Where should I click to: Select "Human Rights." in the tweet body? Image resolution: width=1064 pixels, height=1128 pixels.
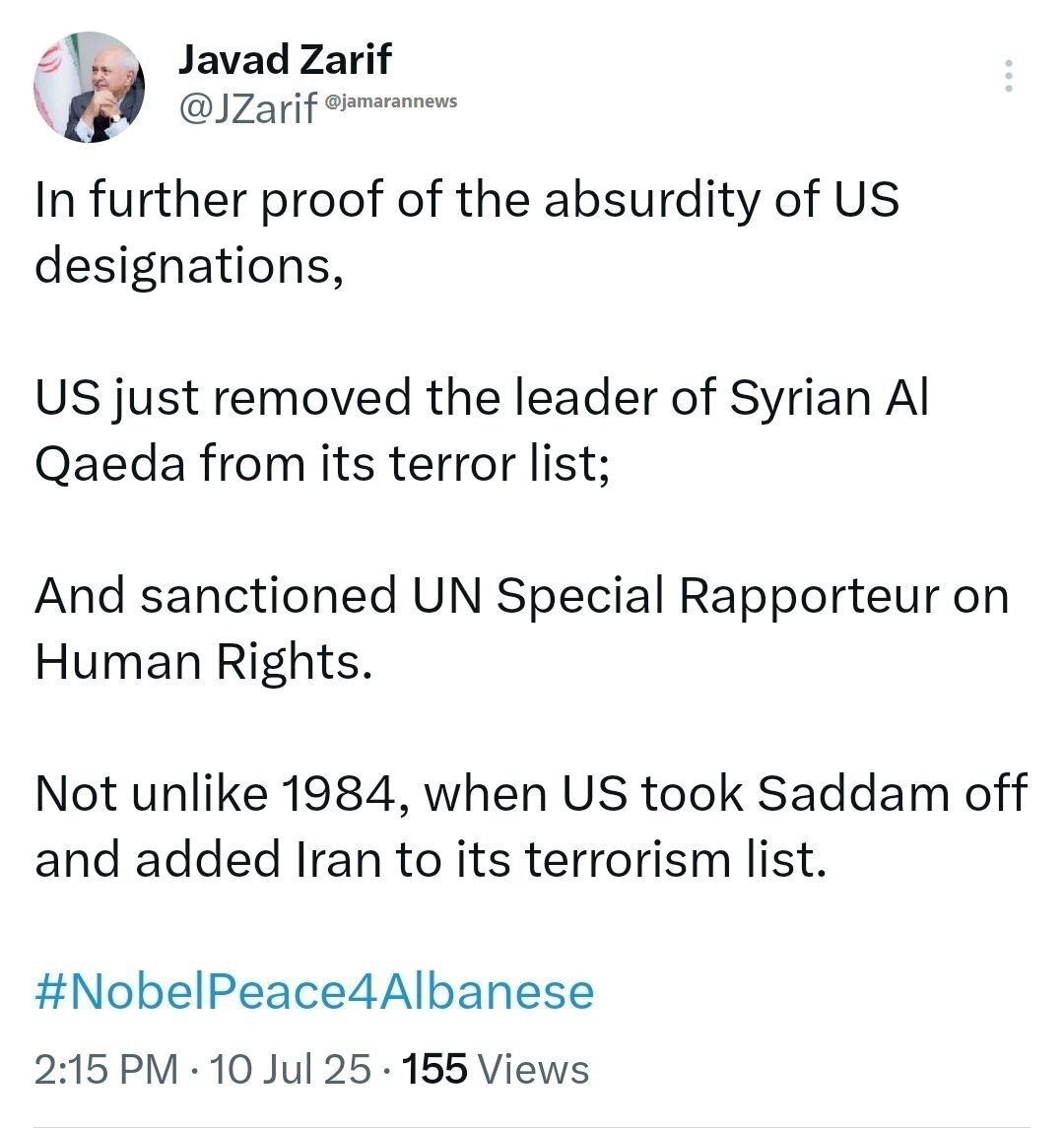pyautogui.click(x=204, y=662)
